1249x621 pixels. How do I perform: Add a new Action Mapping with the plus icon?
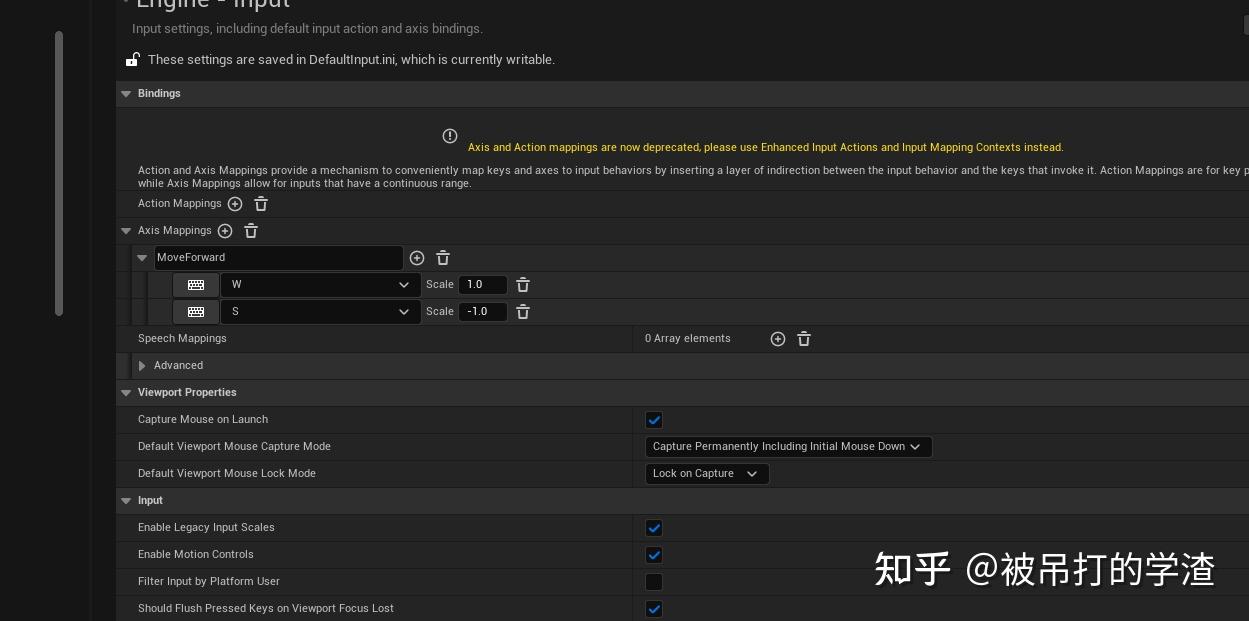[235, 204]
